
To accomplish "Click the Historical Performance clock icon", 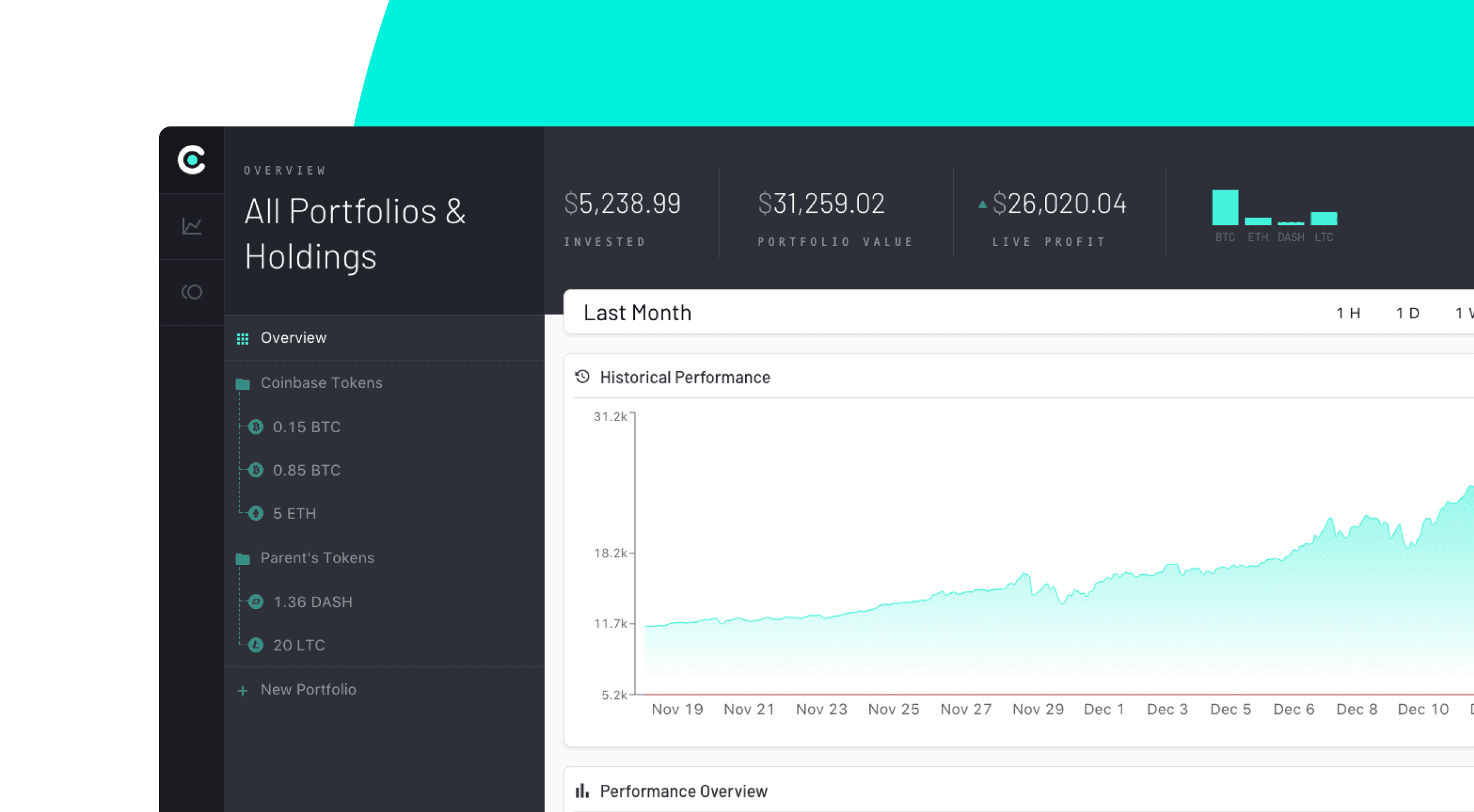I will (x=582, y=377).
